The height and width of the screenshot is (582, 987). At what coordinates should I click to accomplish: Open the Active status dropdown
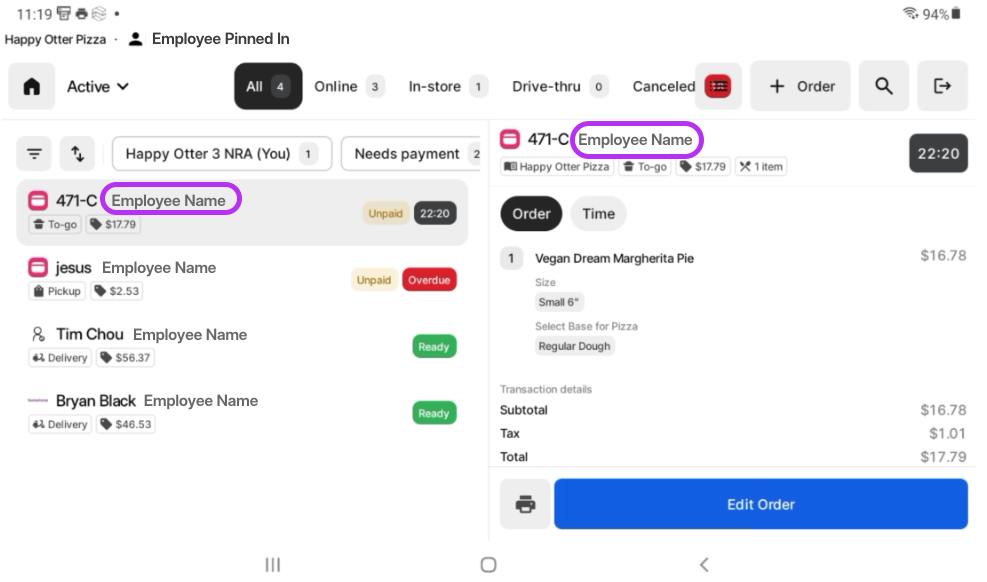pos(97,86)
